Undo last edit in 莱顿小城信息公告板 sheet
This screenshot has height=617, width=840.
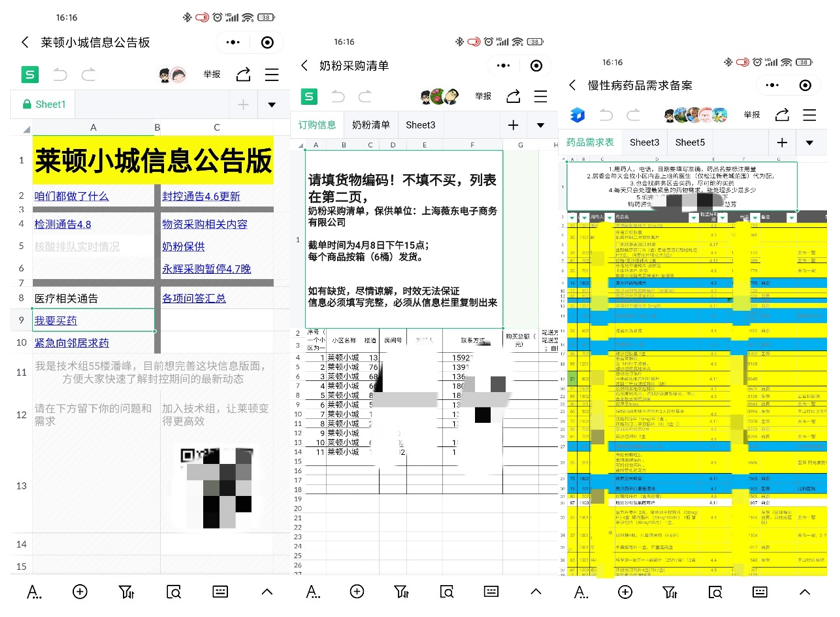[60, 74]
